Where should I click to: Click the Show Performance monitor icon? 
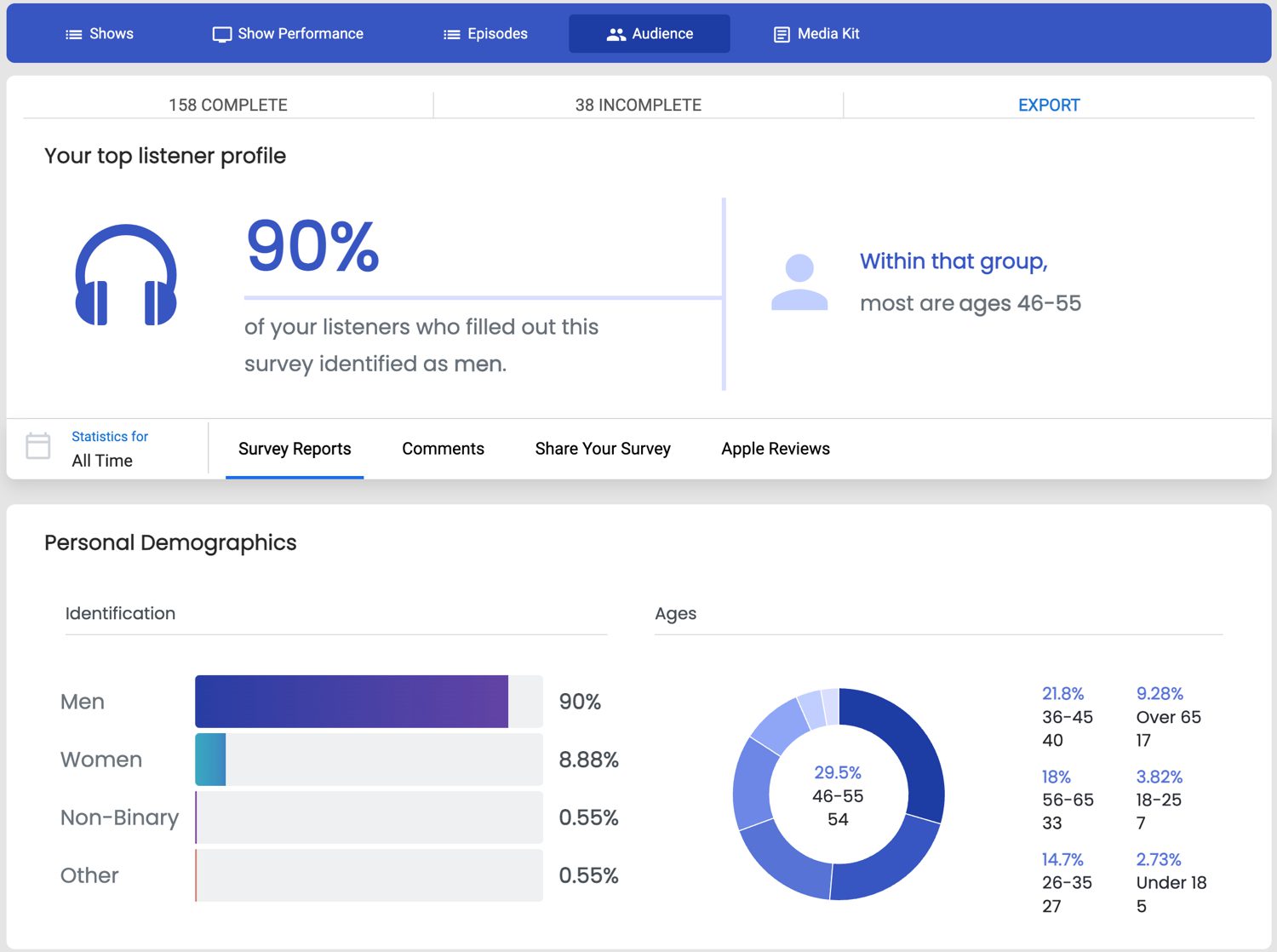[x=220, y=33]
